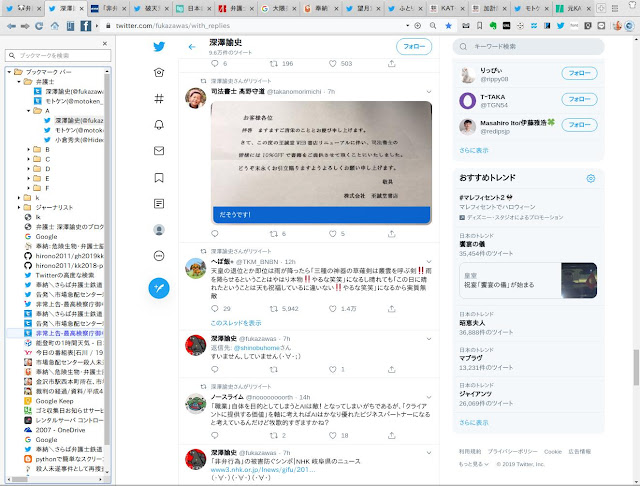
Task: Click the blue compose Tweet button
Action: coord(159,288)
